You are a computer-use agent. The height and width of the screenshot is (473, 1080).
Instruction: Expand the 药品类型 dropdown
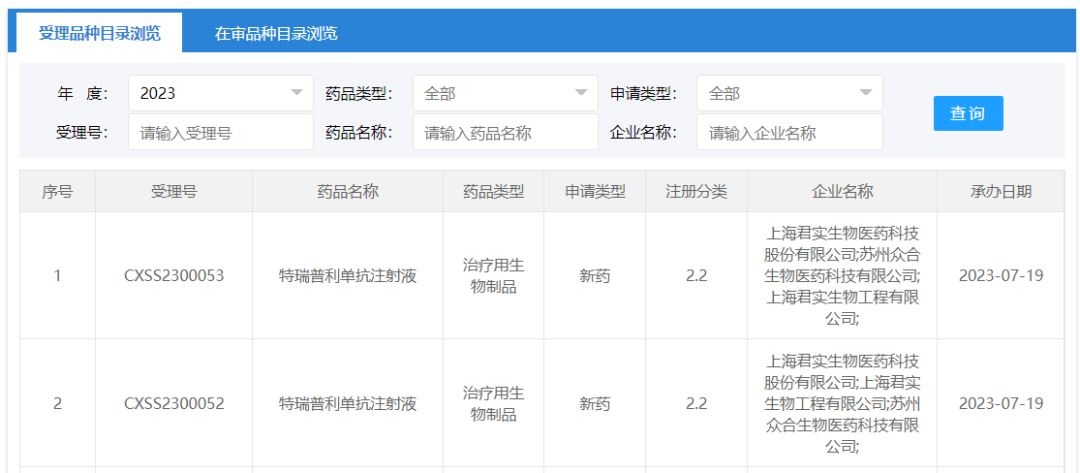tap(504, 93)
